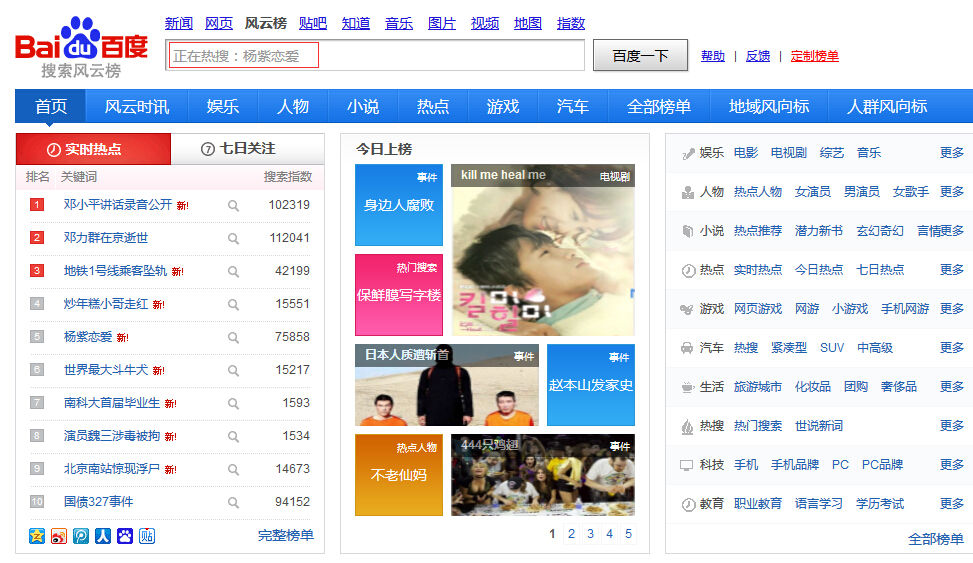973x563 pixels.
Task: Click the 热搜 category flame icon
Action: (x=688, y=426)
